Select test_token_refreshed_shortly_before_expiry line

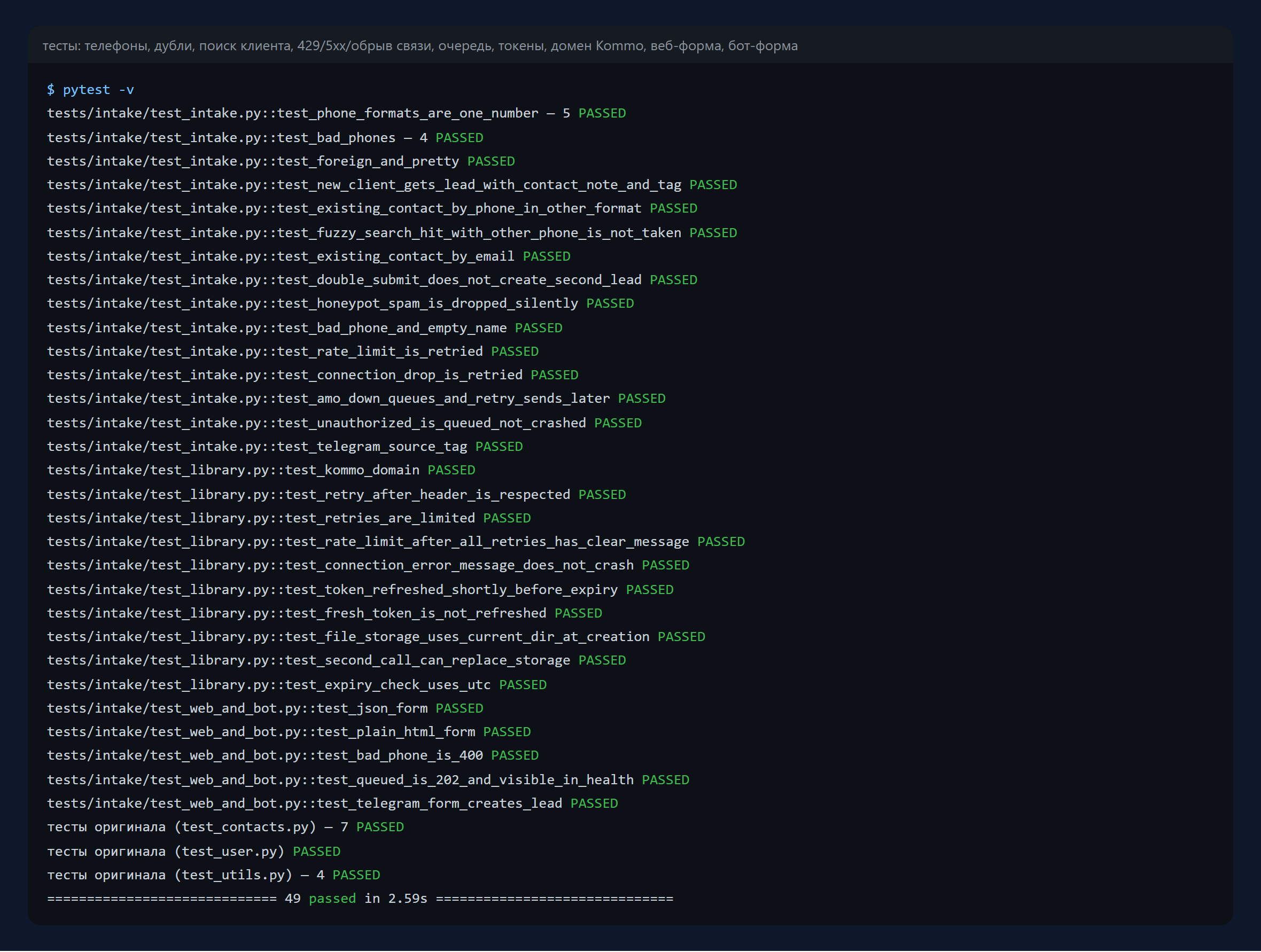pyautogui.click(x=360, y=589)
